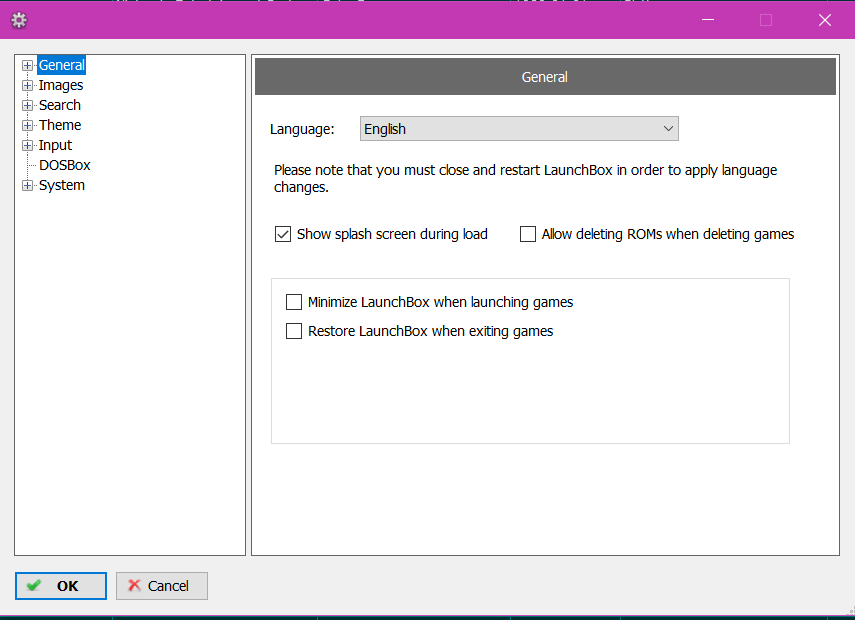The image size is (855, 620).
Task: Select Search in the options tree
Action: 59,105
